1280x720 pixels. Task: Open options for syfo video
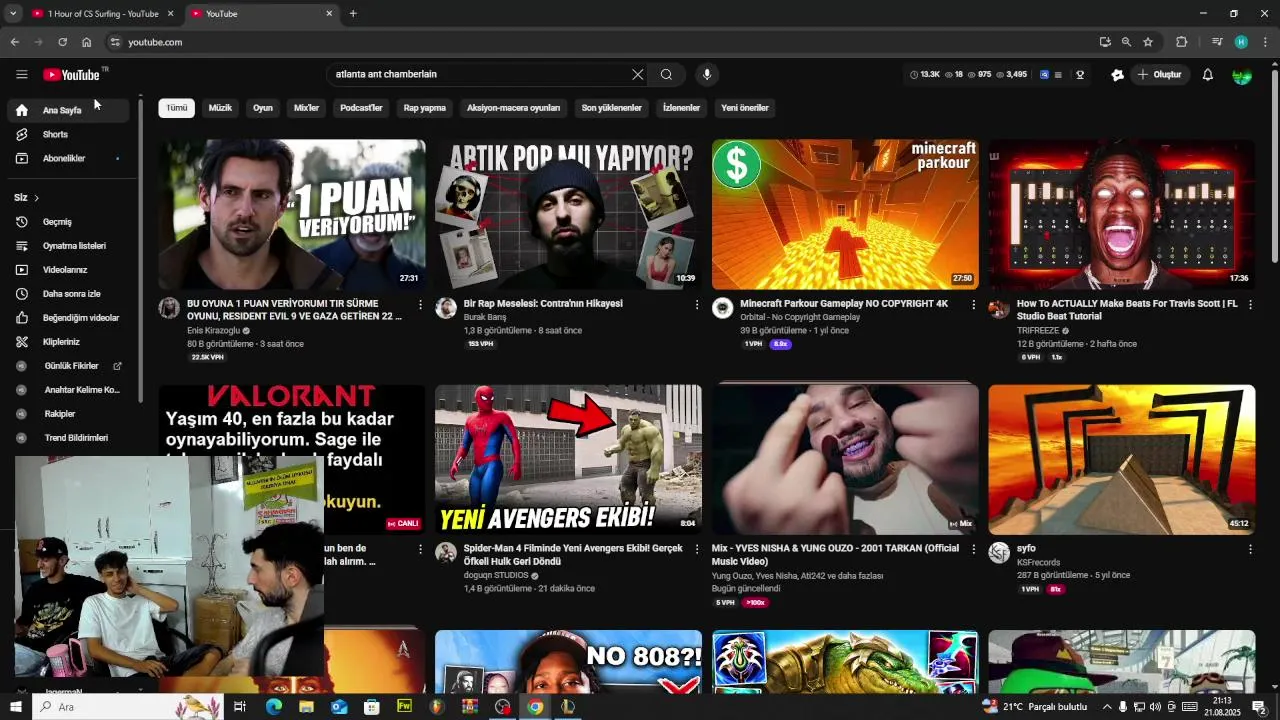click(x=1250, y=549)
